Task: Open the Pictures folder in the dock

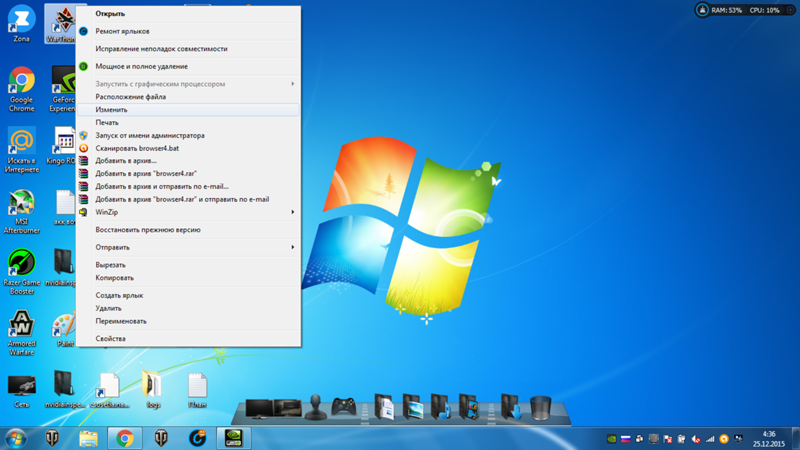Action: [412, 407]
